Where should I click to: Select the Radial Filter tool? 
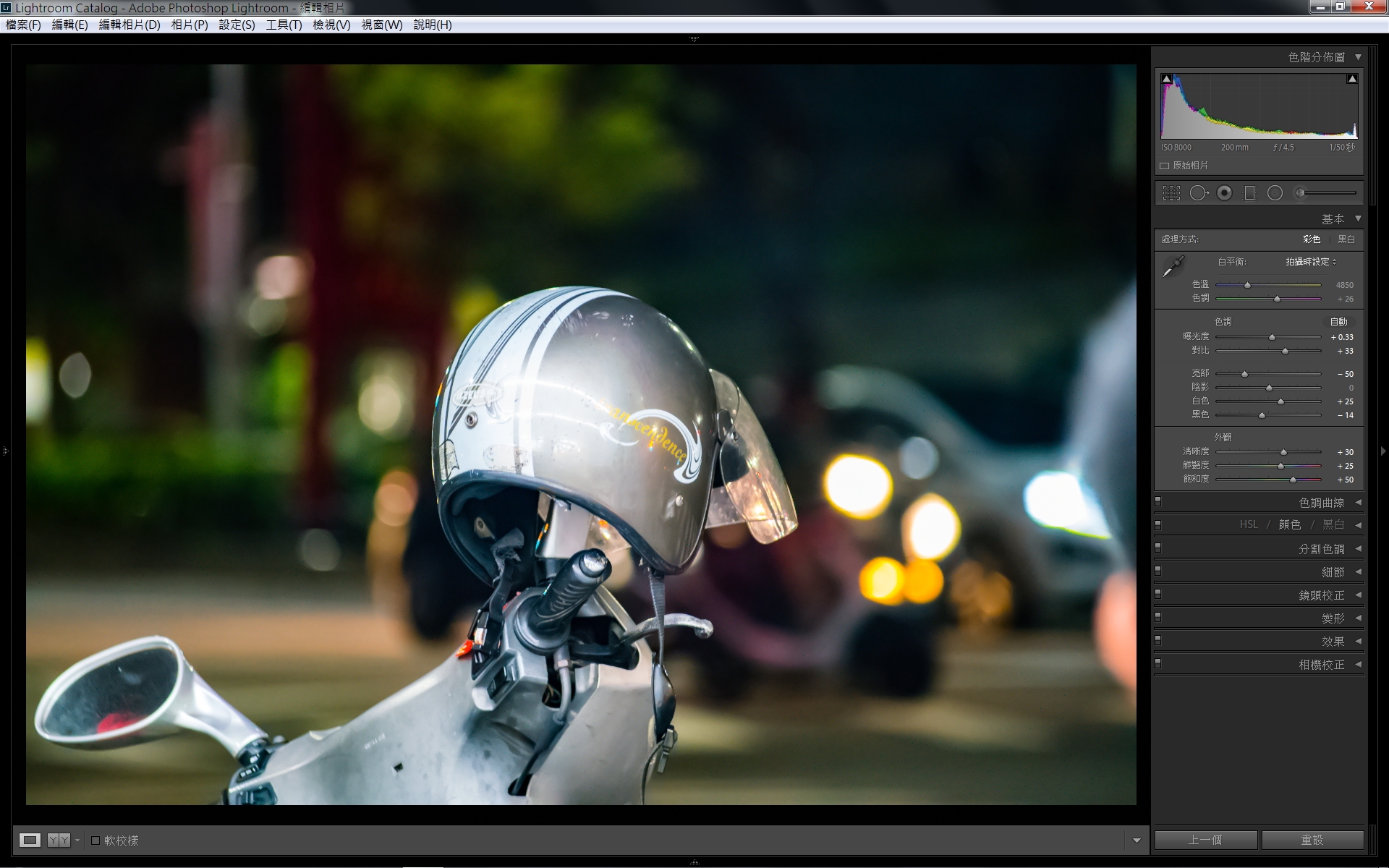(x=1275, y=193)
